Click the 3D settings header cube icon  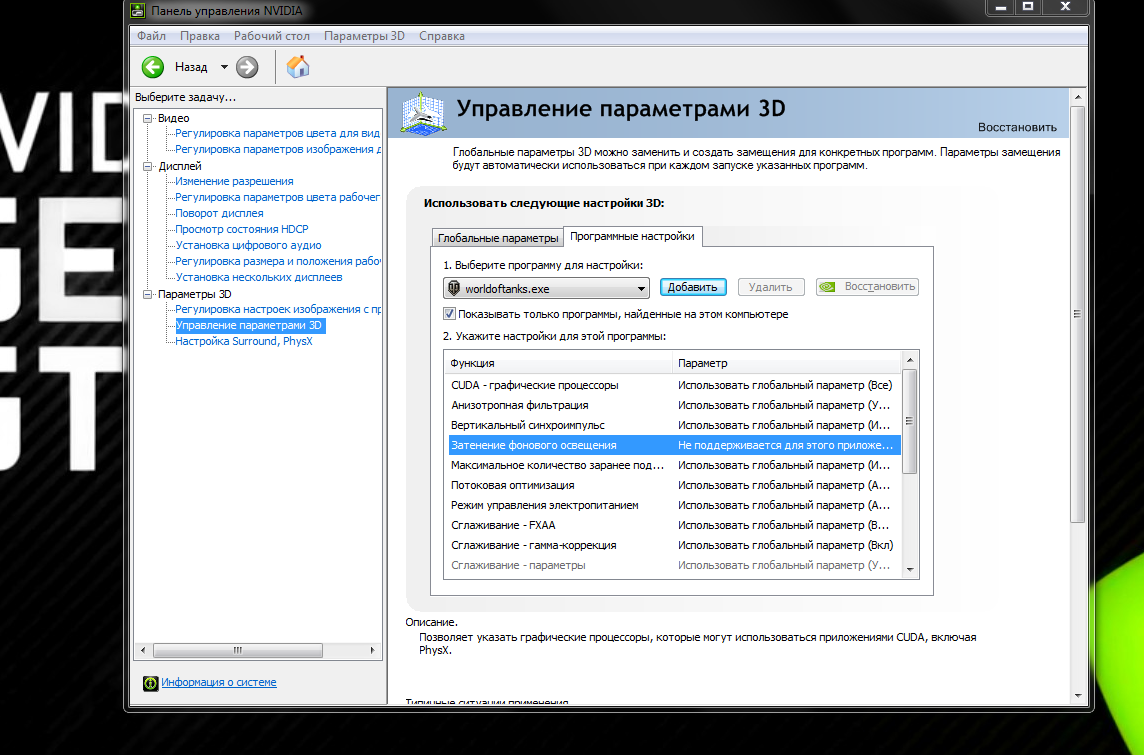[423, 113]
